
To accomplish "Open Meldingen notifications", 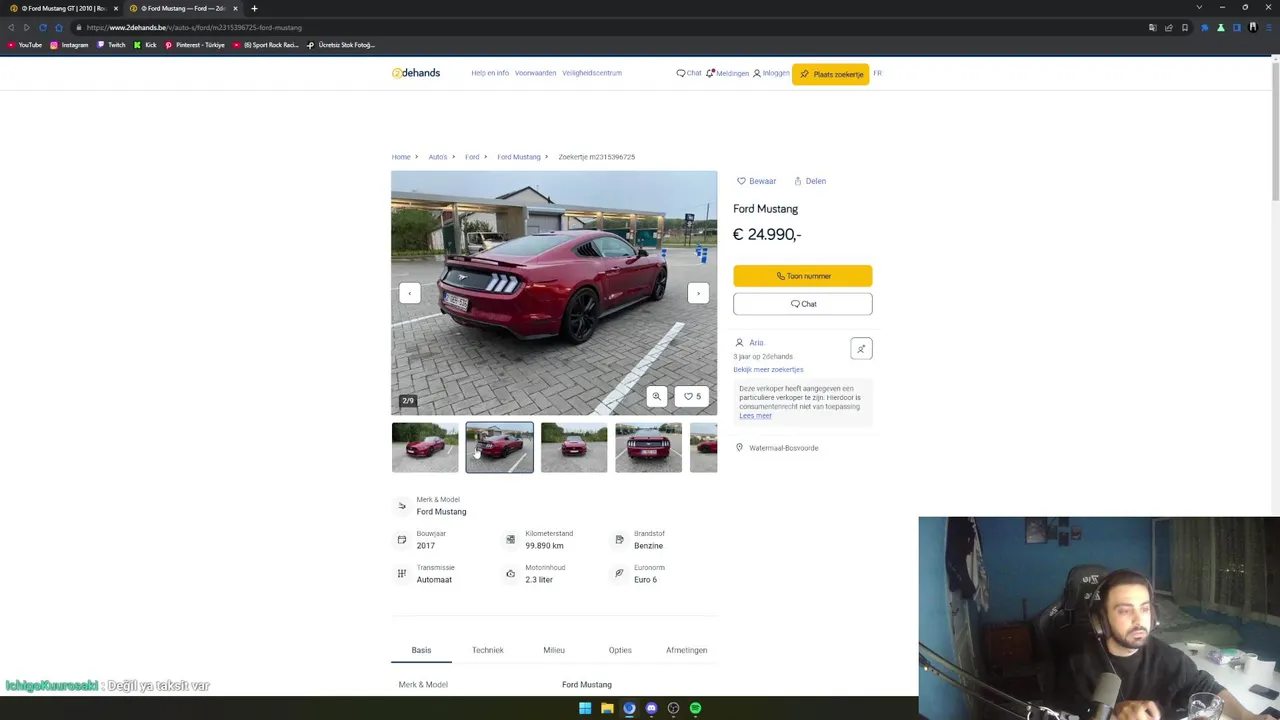I will [727, 73].
